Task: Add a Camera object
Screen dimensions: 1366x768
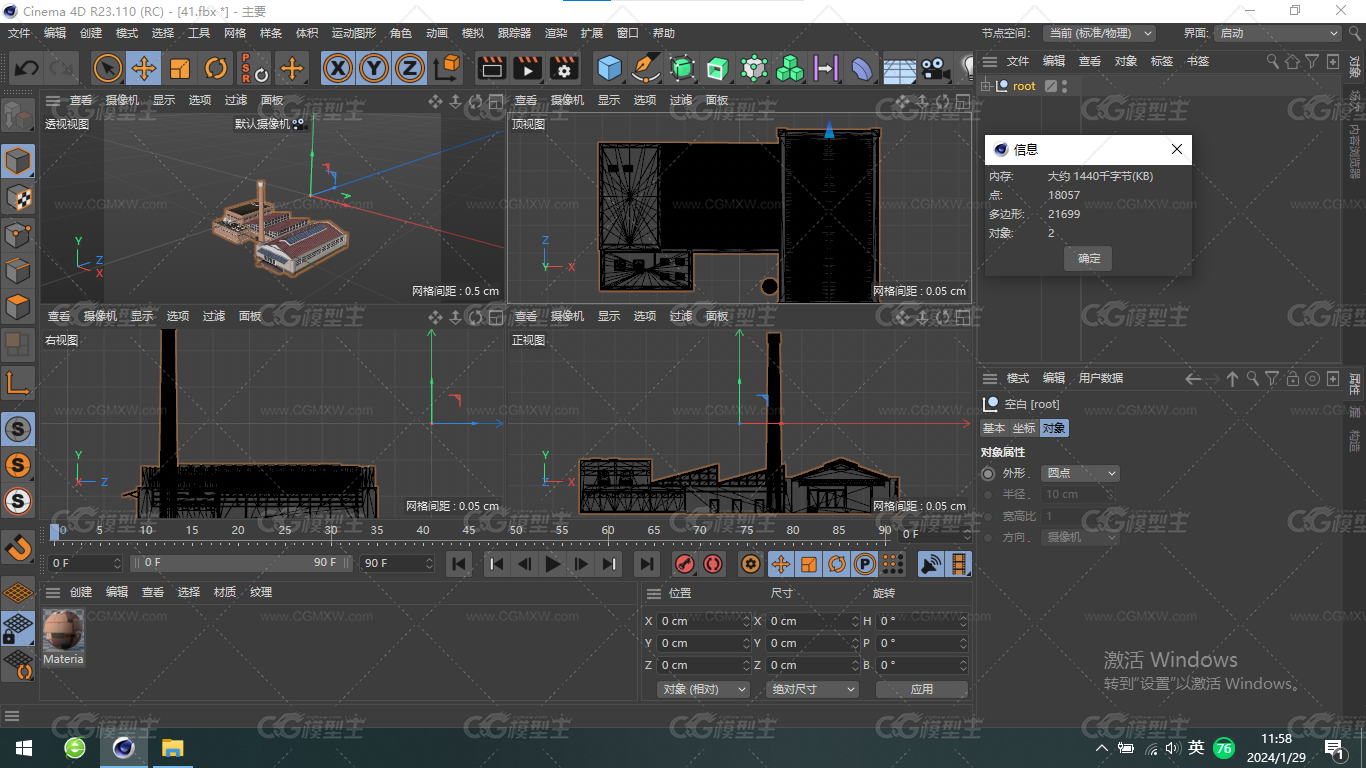Action: 935,68
